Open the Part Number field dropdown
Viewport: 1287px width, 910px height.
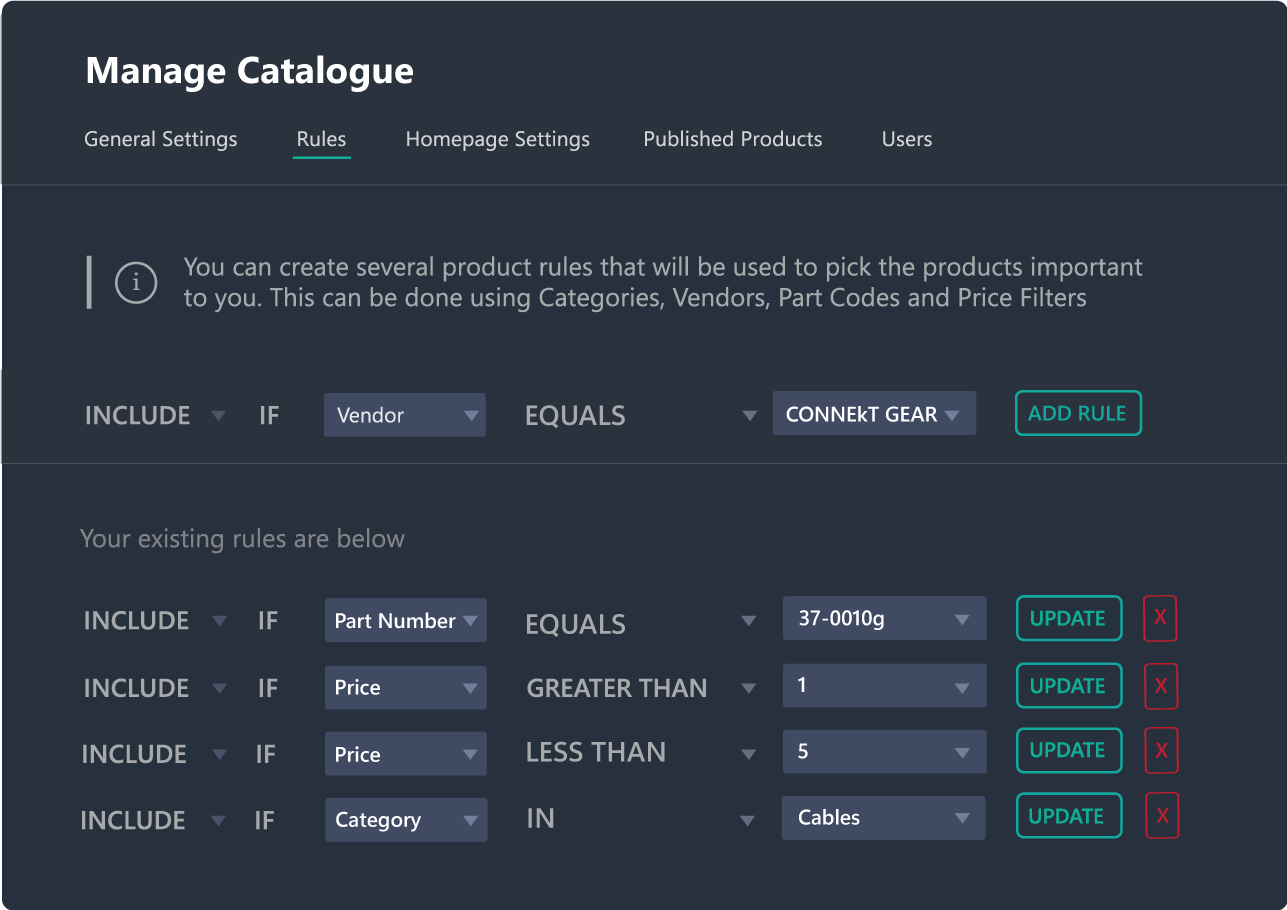click(x=405, y=621)
